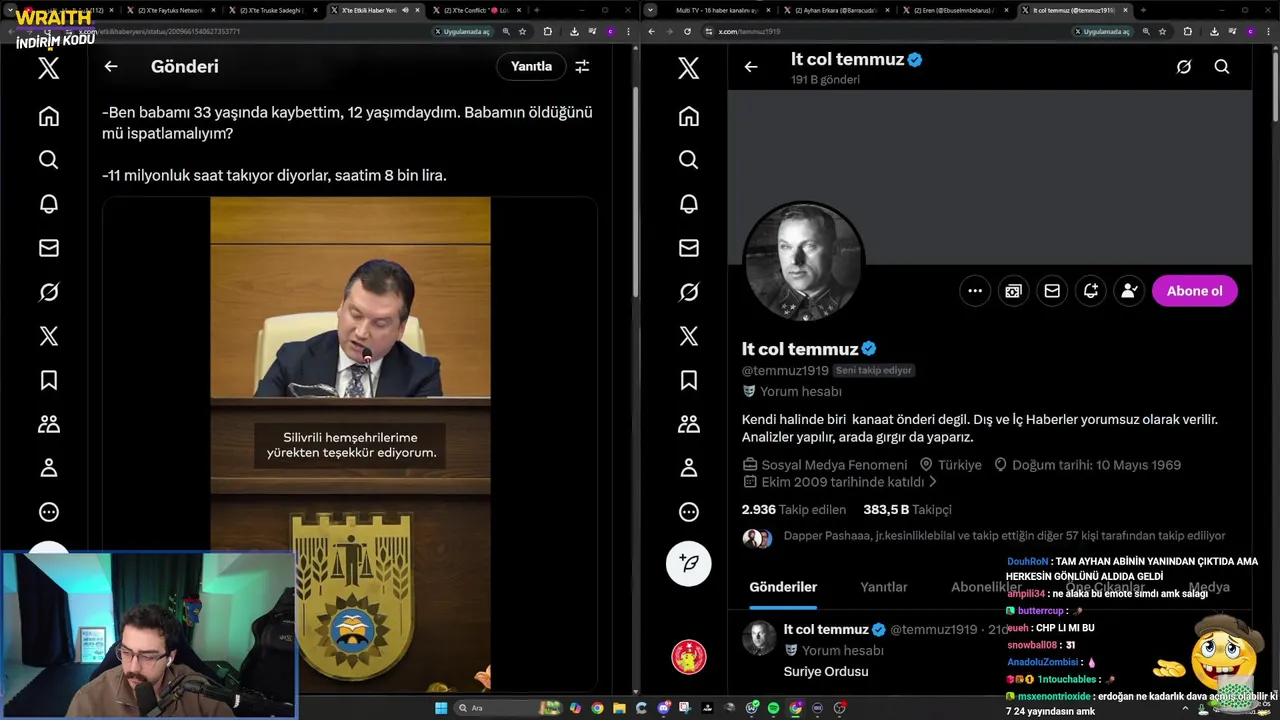The image size is (1280, 720).
Task: Go back from lt col temmuz profile
Action: point(751,67)
